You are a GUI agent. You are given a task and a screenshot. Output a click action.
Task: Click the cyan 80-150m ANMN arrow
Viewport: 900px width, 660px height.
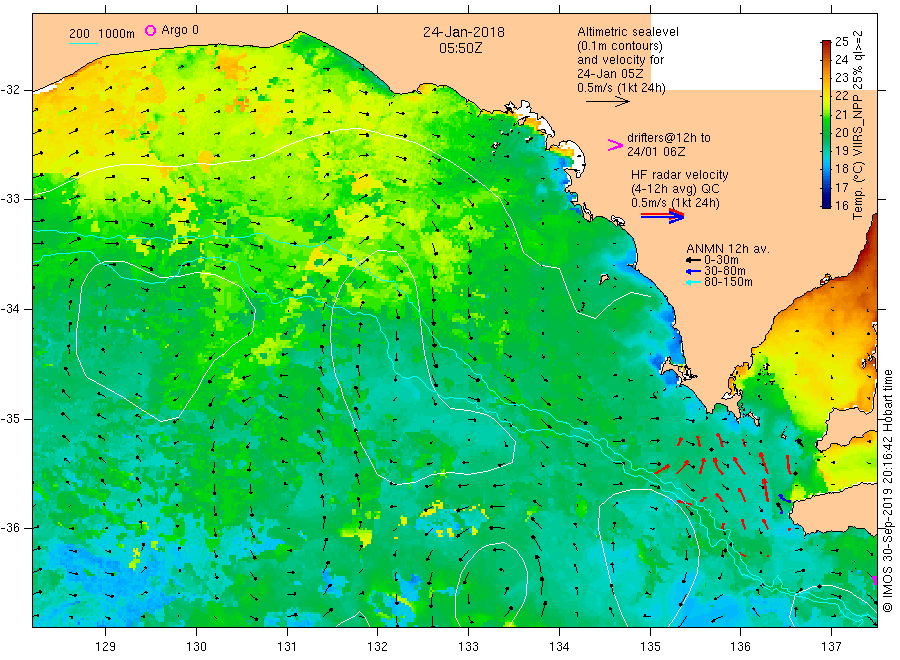pos(693,282)
